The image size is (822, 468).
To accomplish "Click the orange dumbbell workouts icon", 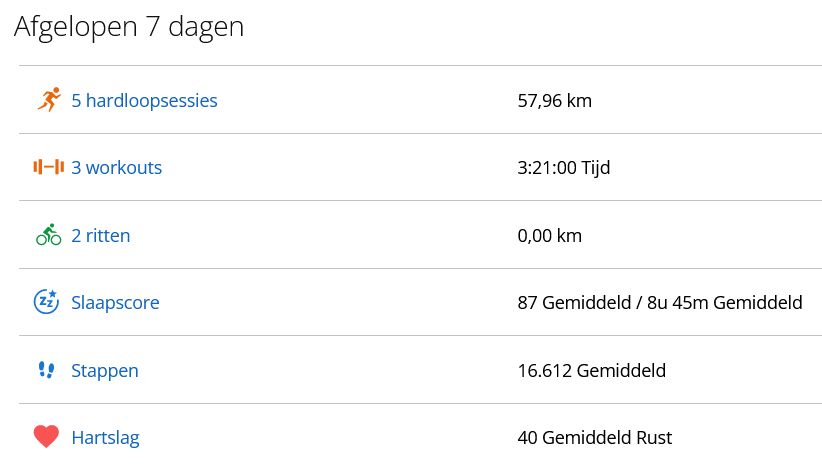I will [48, 167].
